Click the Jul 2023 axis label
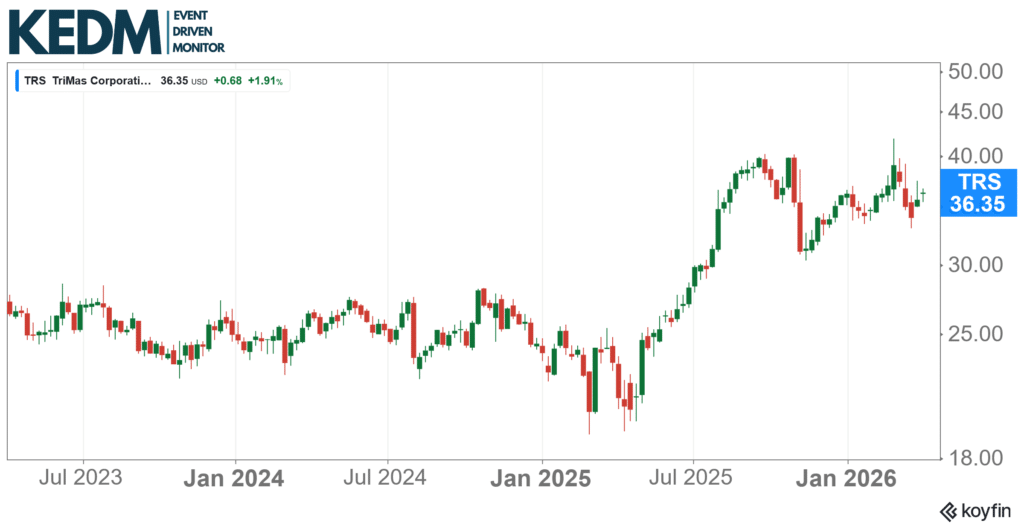 pos(82,477)
